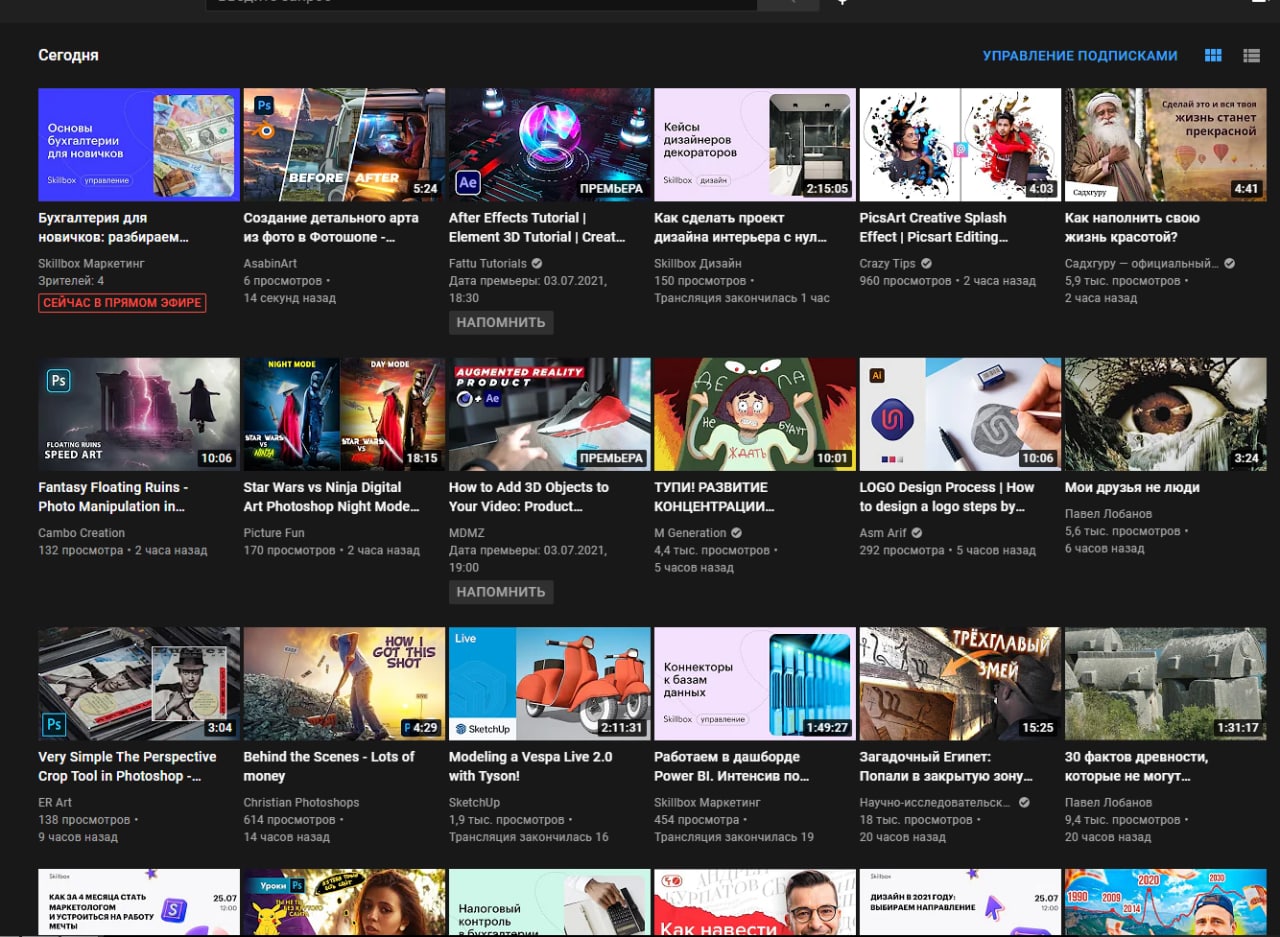
Task: Switch to list view layout
Action: 1251,56
